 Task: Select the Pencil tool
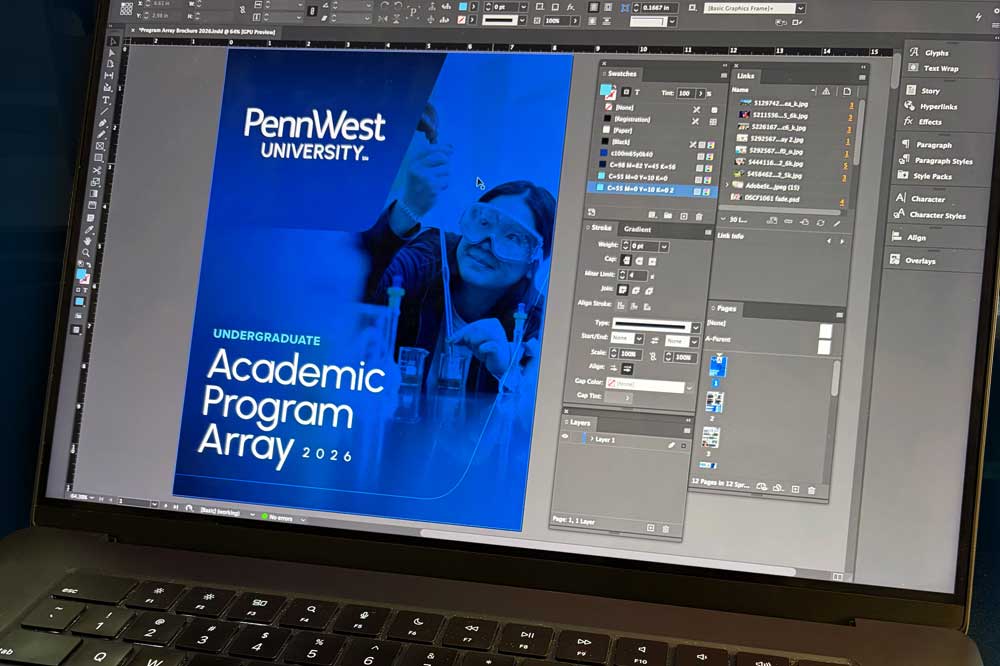(x=101, y=135)
